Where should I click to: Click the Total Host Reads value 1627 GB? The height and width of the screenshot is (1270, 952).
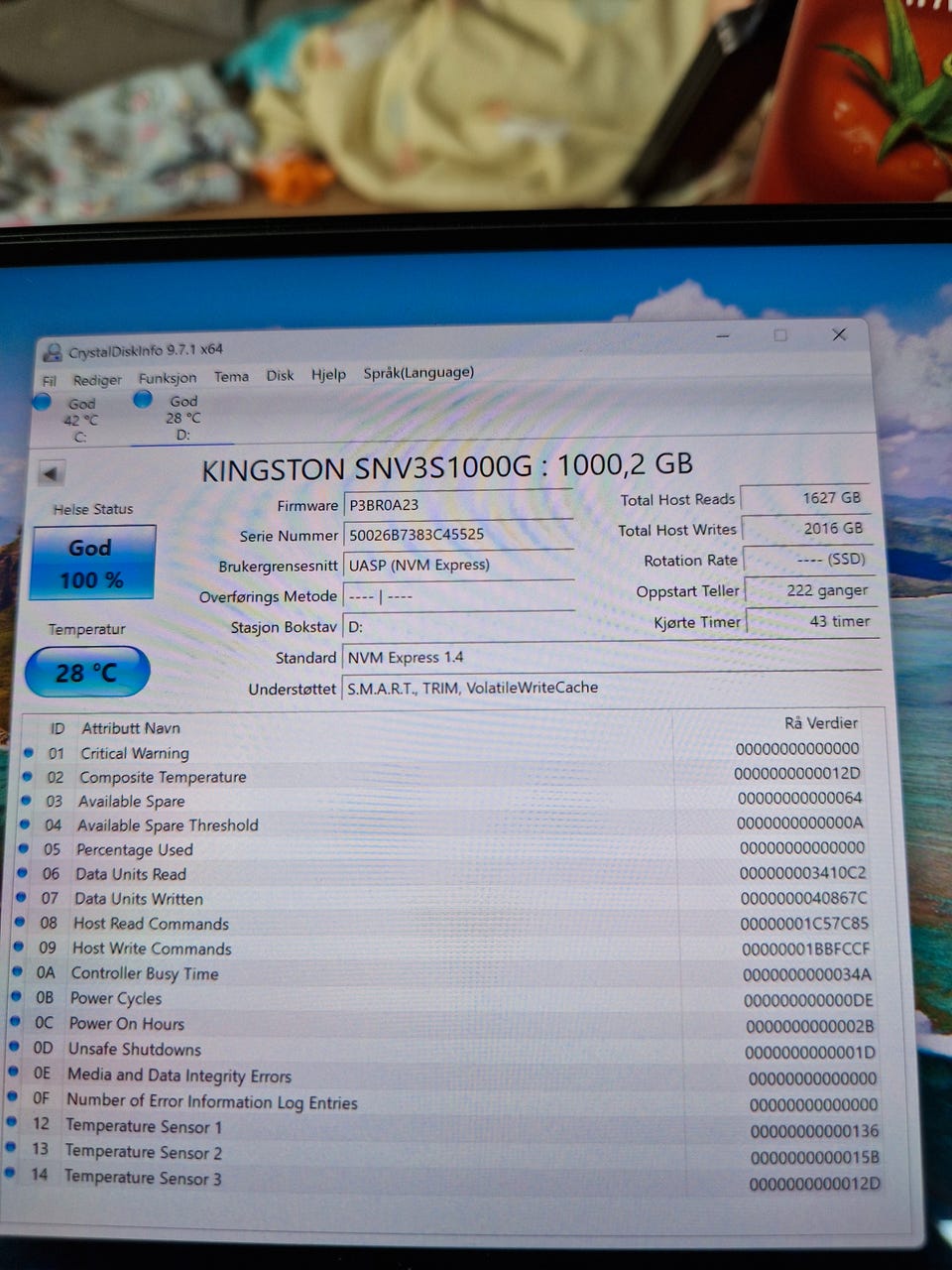point(805,498)
